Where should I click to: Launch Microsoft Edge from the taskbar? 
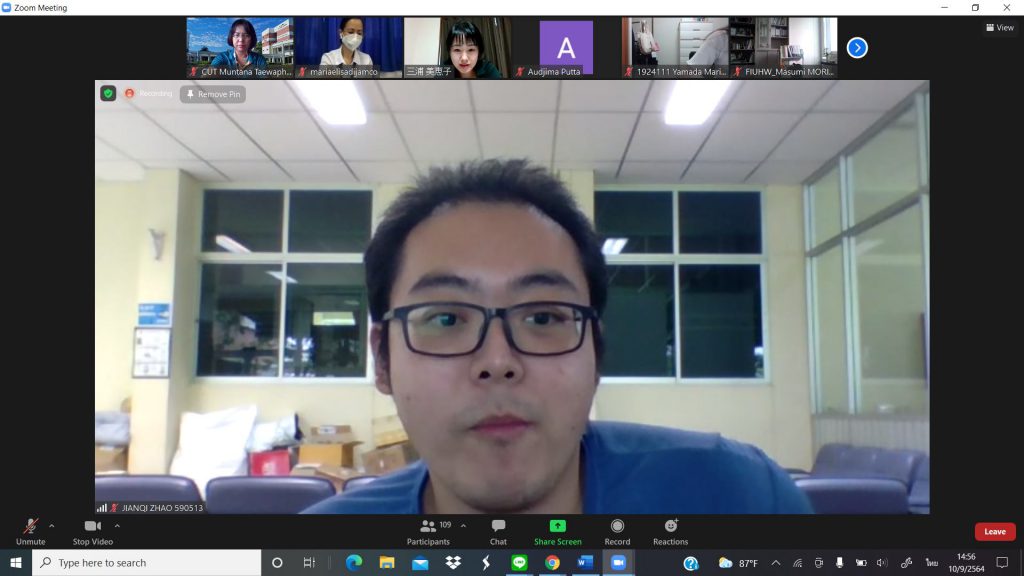tap(354, 562)
